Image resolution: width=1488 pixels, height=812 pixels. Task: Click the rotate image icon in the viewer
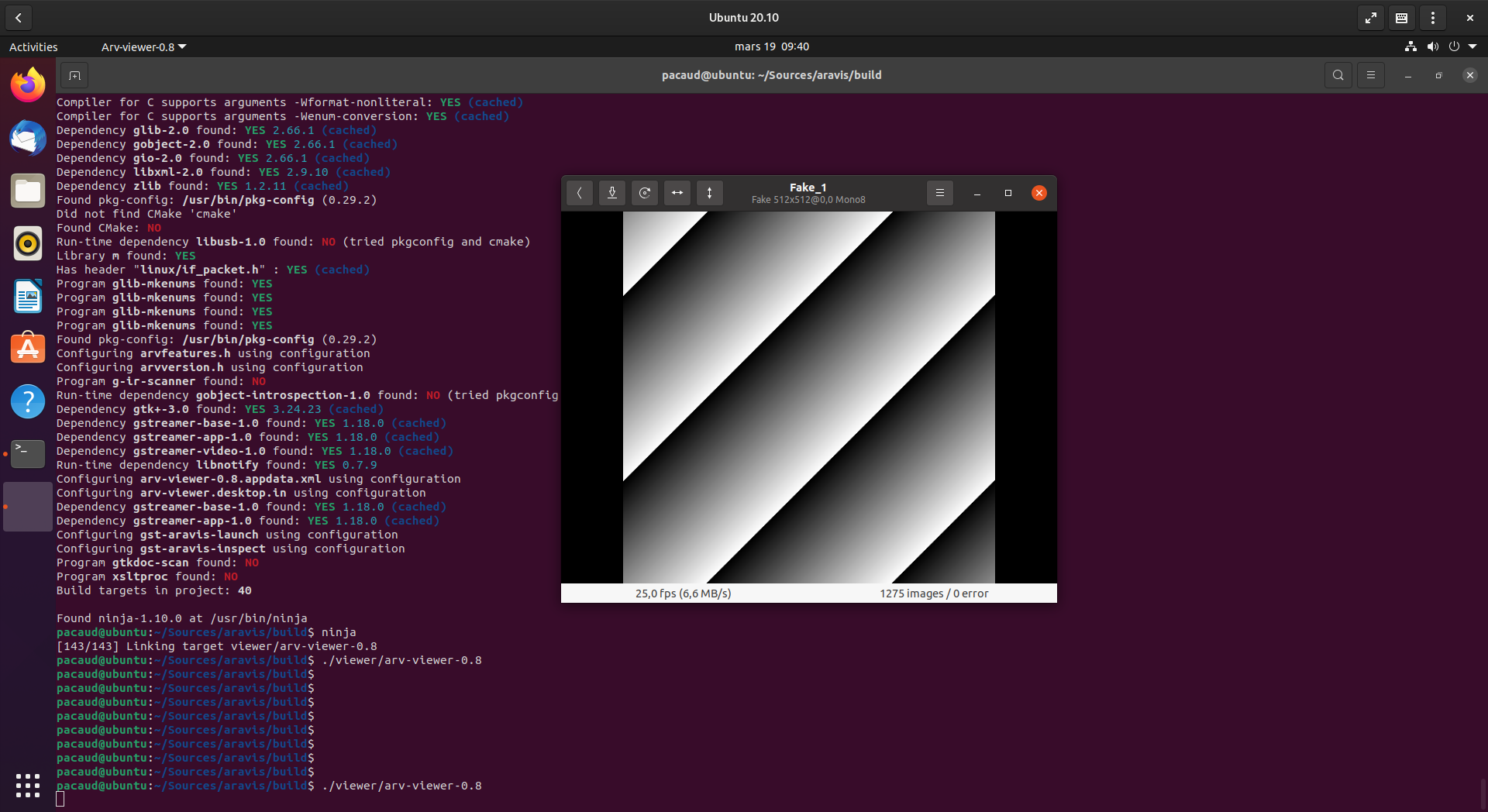point(645,193)
